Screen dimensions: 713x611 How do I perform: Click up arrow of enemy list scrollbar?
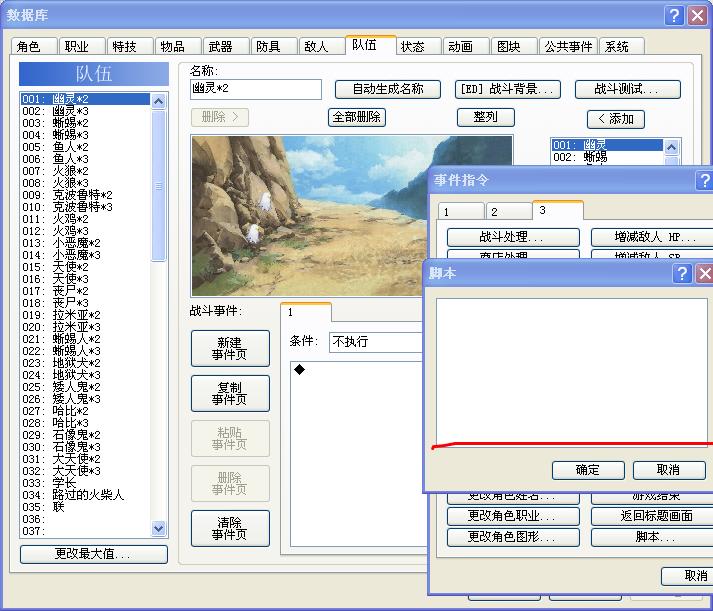671,147
